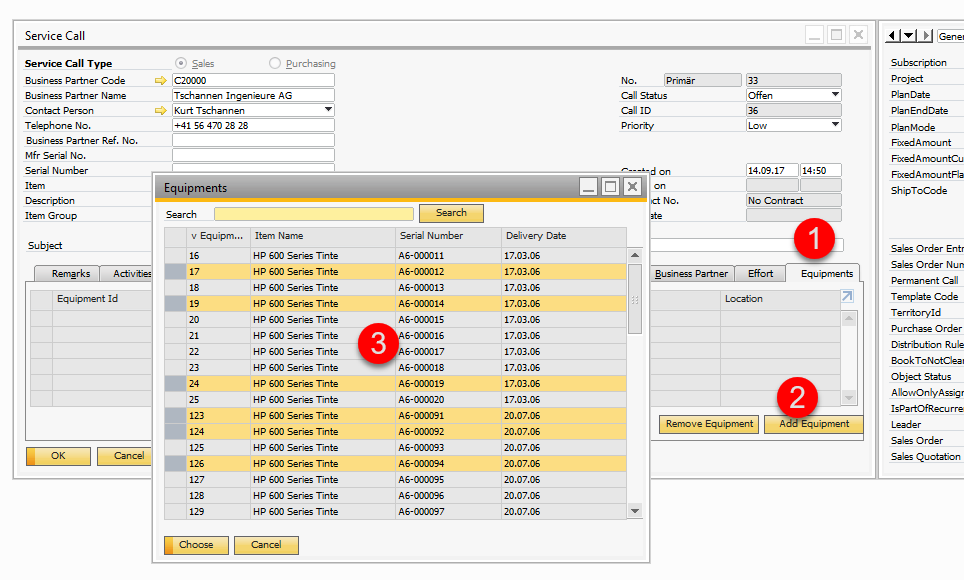The image size is (964, 580).
Task: Select row header of equipment 16
Action: tap(175, 255)
